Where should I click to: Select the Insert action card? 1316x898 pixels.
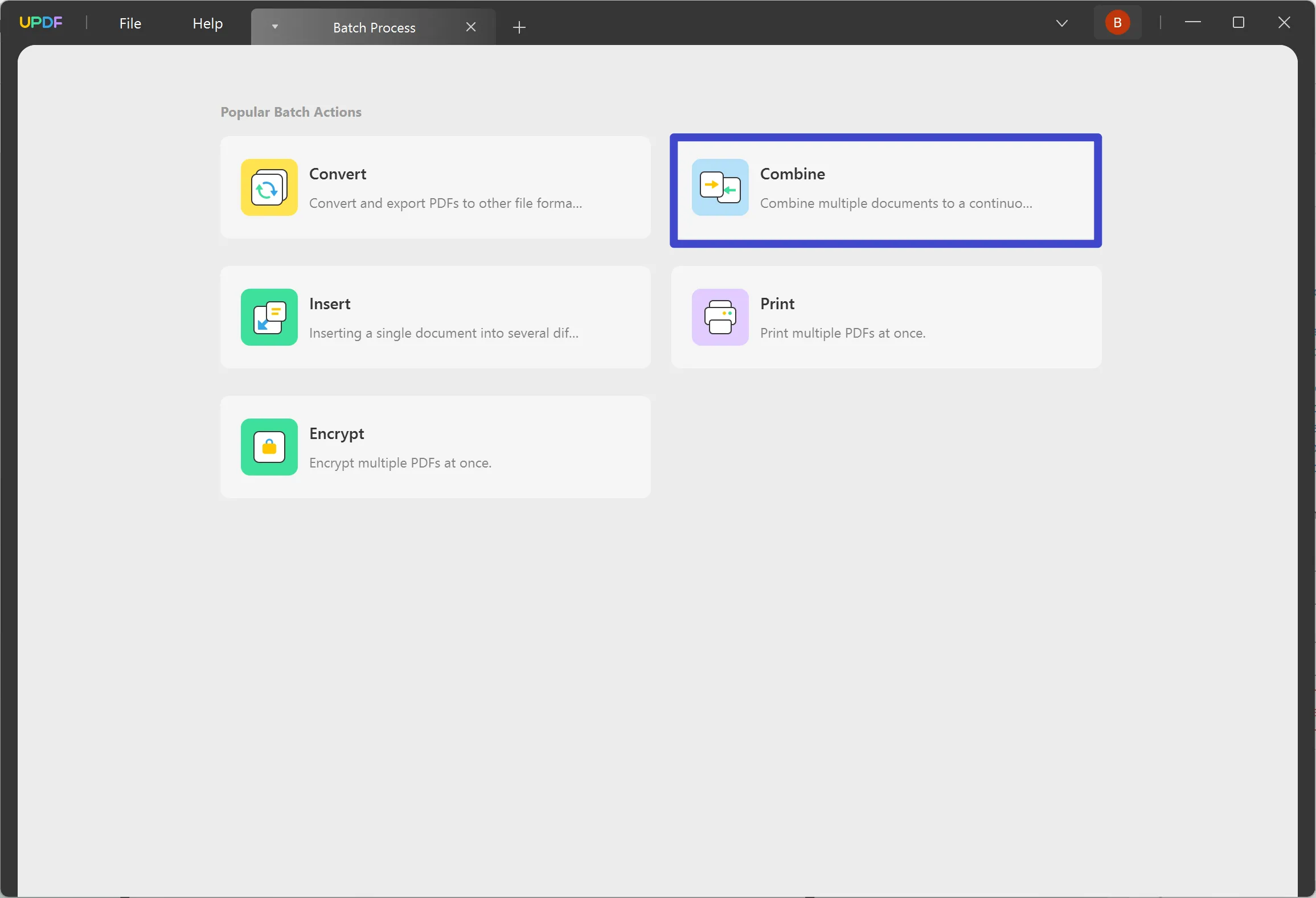[x=435, y=316]
